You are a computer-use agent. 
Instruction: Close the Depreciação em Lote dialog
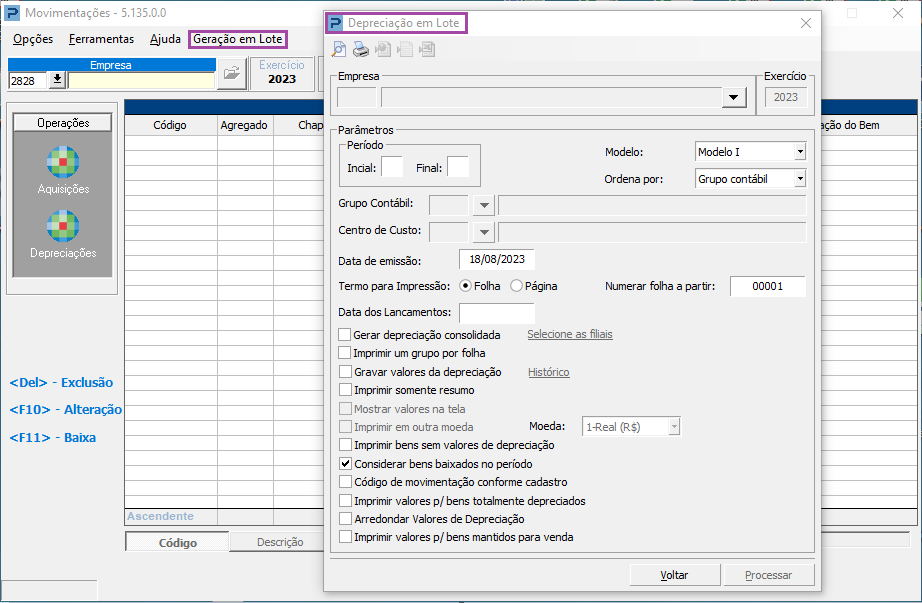[806, 23]
